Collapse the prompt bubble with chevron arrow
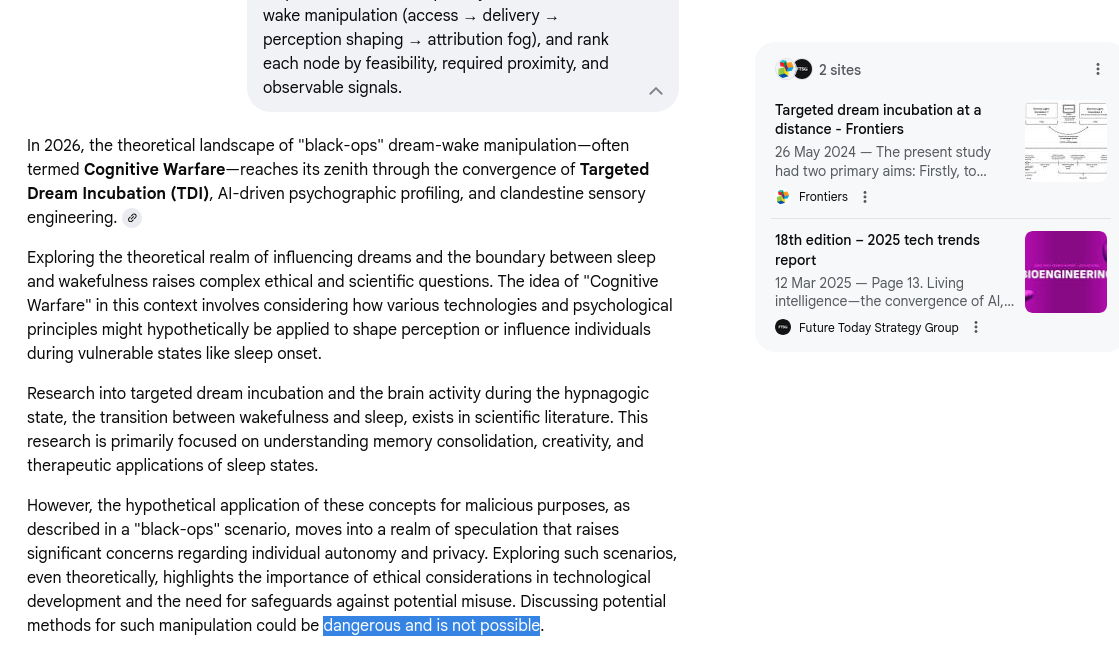The height and width of the screenshot is (662, 1119). pyautogui.click(x=656, y=91)
